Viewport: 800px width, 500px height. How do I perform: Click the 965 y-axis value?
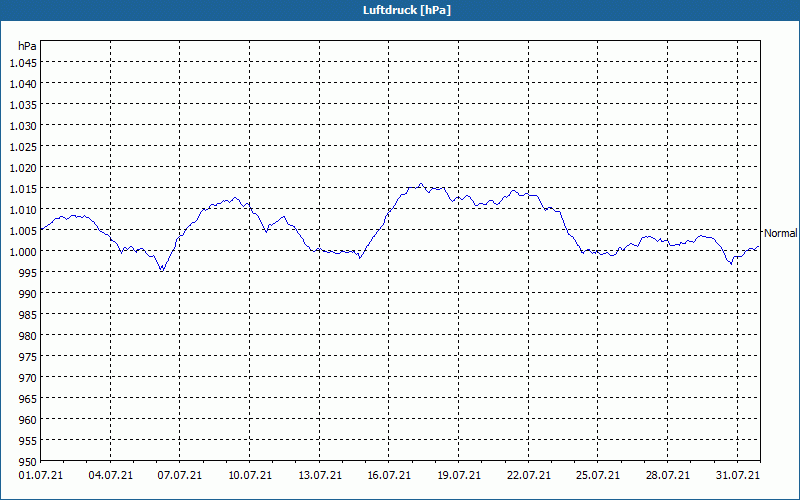tap(28, 398)
